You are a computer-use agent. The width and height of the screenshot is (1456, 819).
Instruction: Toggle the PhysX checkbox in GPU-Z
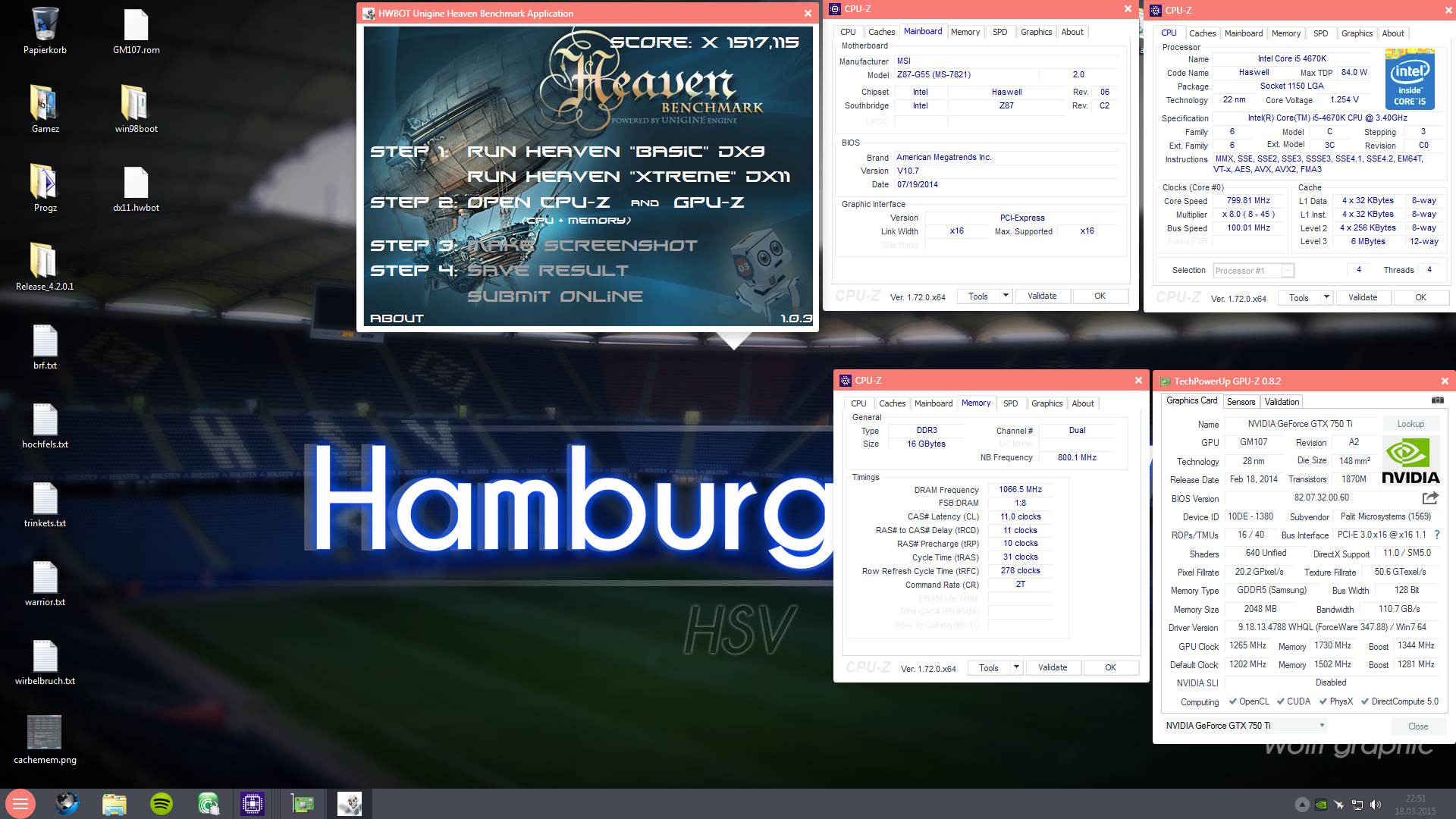[x=1323, y=701]
